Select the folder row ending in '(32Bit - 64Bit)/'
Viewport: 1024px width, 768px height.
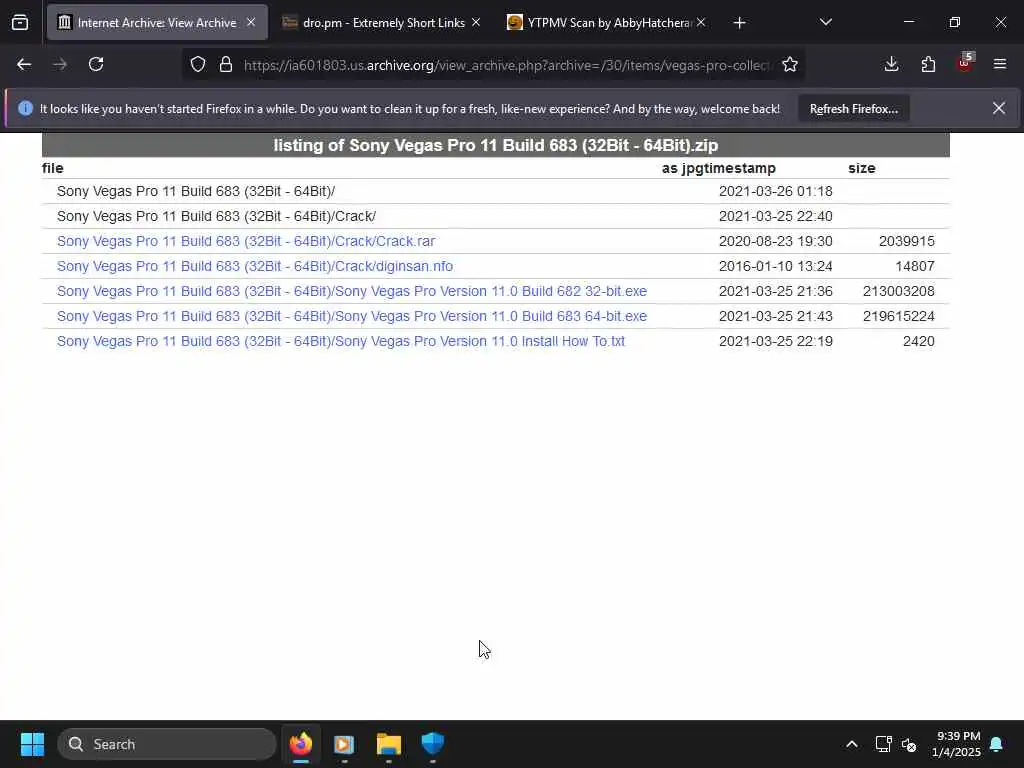(x=496, y=191)
